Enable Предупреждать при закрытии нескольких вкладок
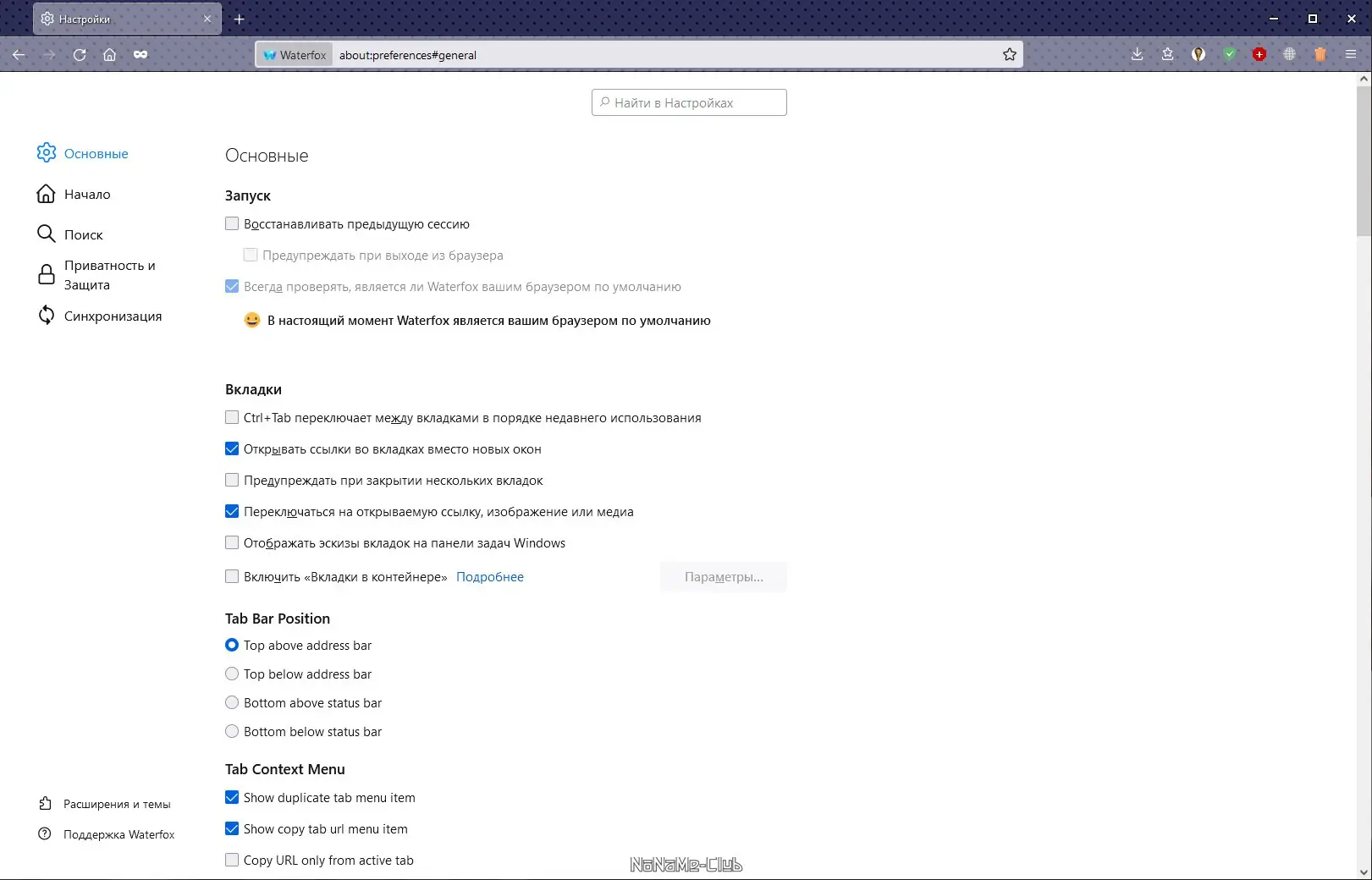 point(232,481)
